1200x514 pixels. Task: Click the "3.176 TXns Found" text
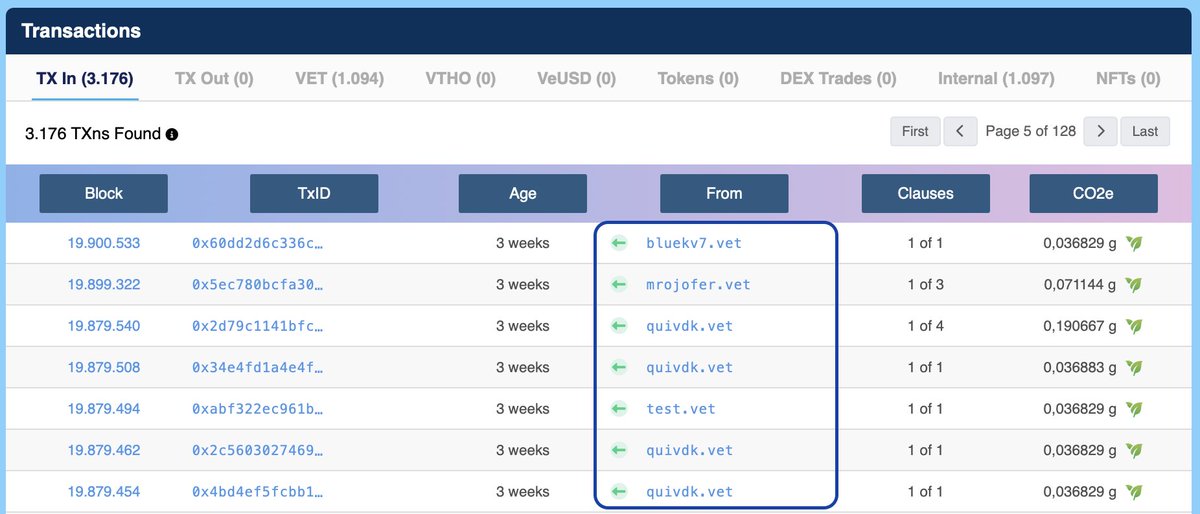(x=93, y=134)
